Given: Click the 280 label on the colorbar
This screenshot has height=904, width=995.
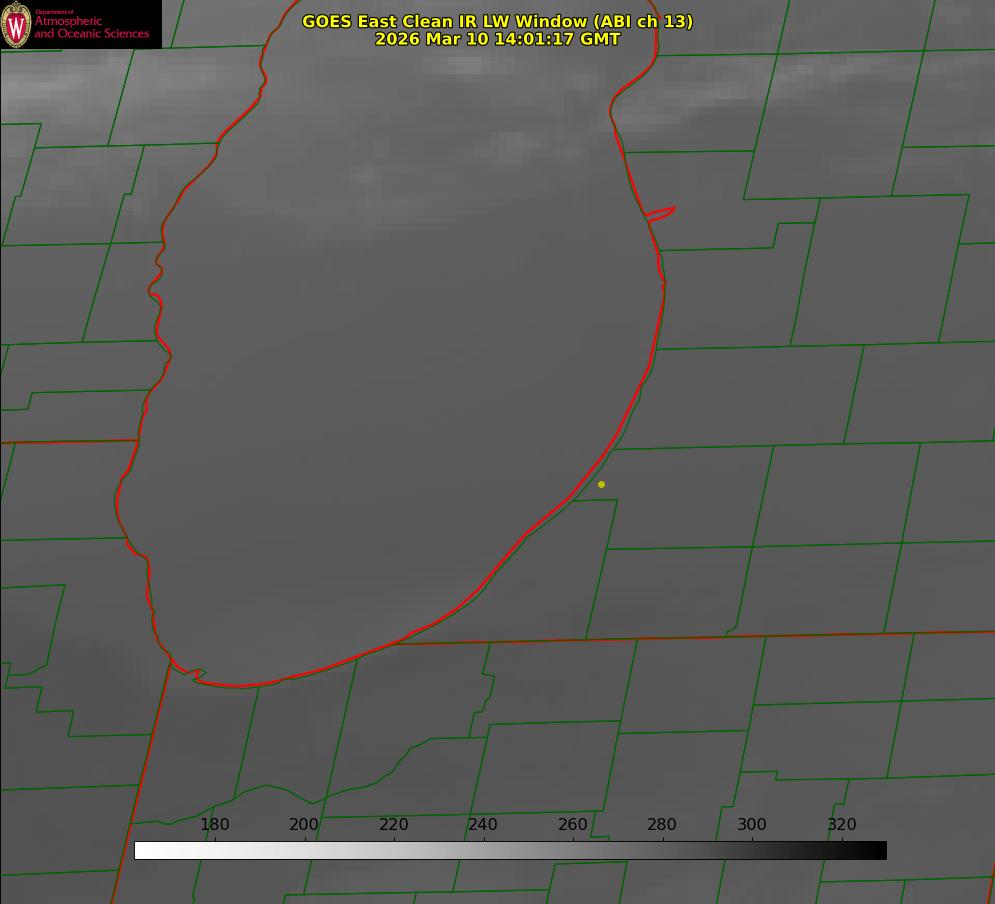Looking at the screenshot, I should pos(662,825).
